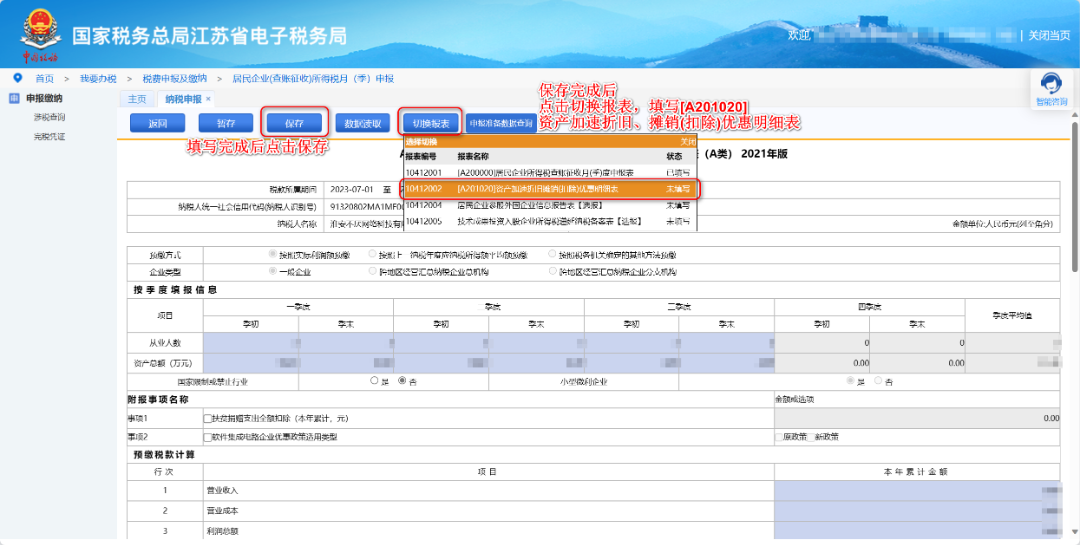Click 从业人数 third quarter 季初 field

pyautogui.click(x=631, y=342)
